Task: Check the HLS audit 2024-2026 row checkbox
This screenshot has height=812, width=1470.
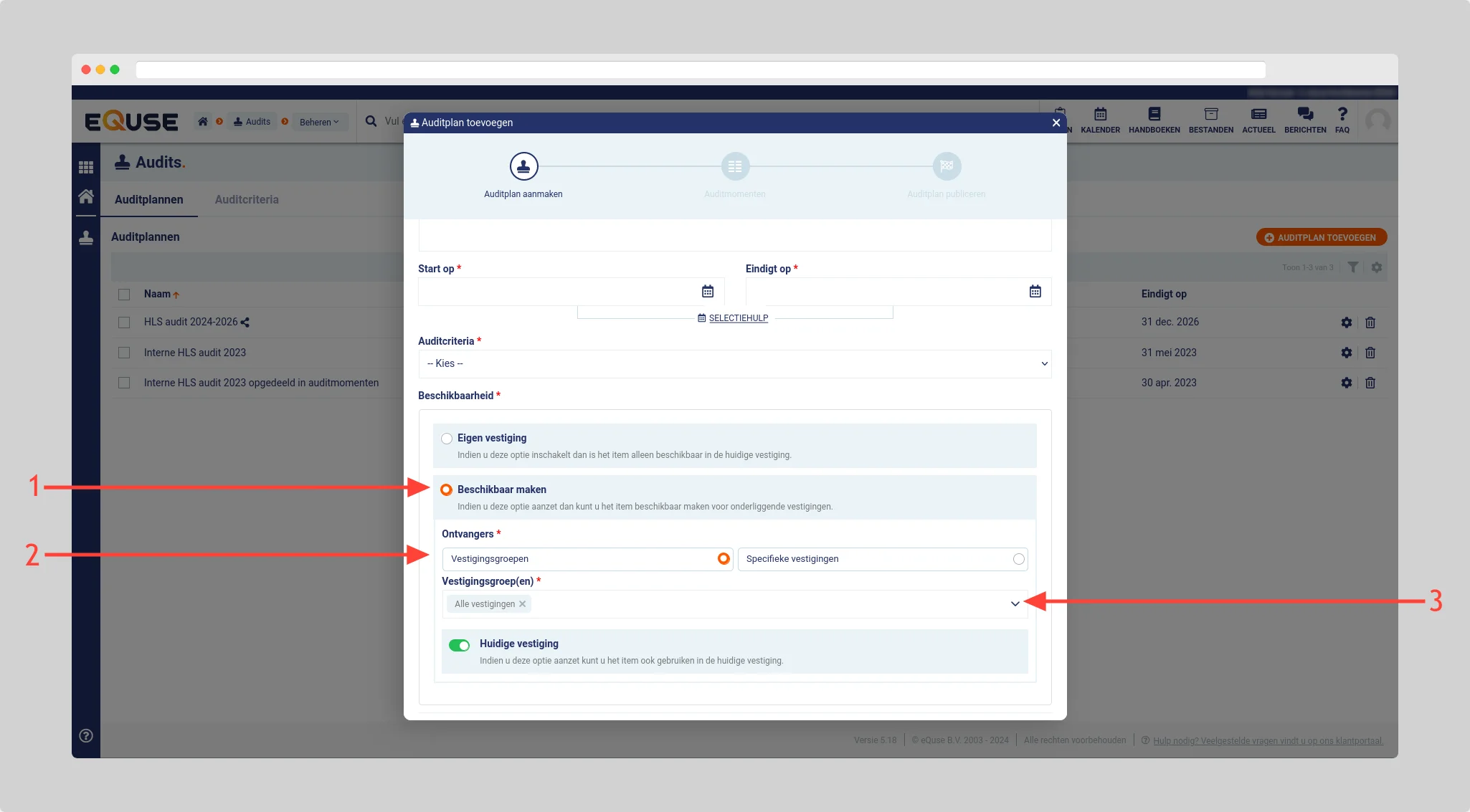Action: click(x=124, y=323)
